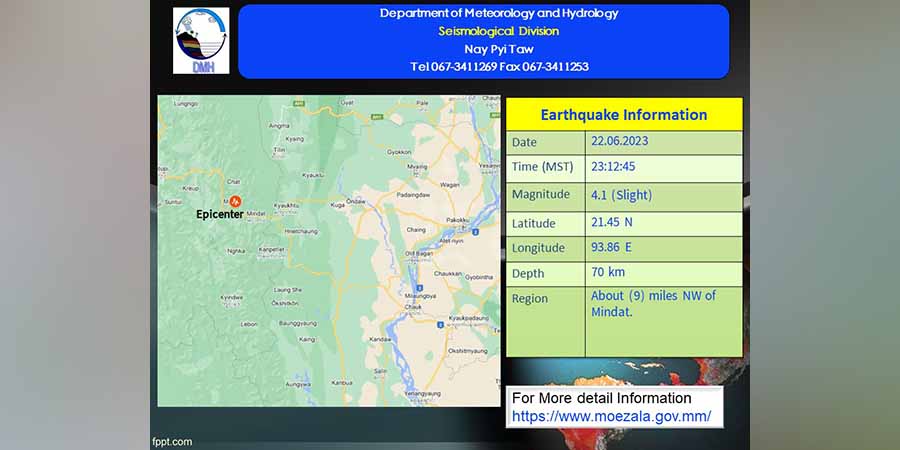The width and height of the screenshot is (900, 450).
Task: Click 'For More detail Information' text
Action: pos(602,398)
